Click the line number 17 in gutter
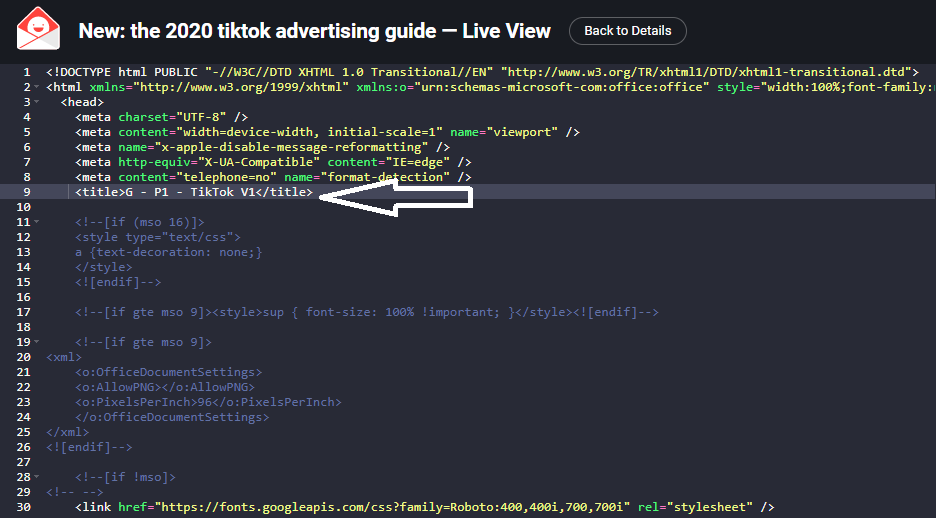This screenshot has width=936, height=518. [23, 312]
